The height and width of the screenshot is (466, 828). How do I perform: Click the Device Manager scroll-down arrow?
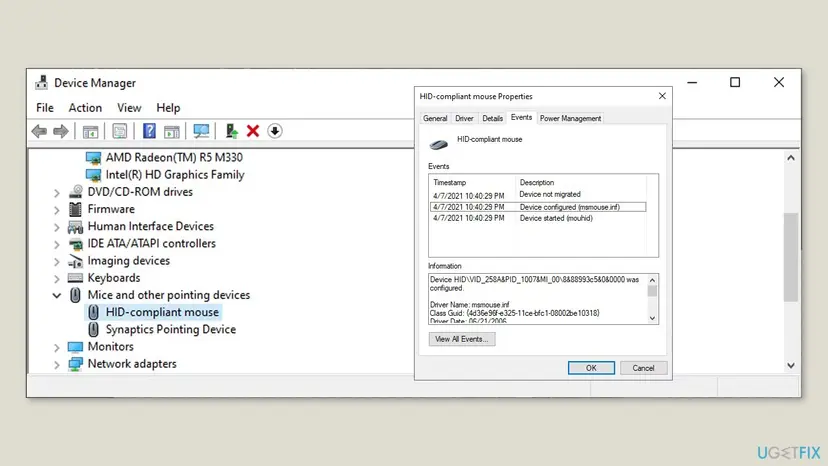pos(791,366)
